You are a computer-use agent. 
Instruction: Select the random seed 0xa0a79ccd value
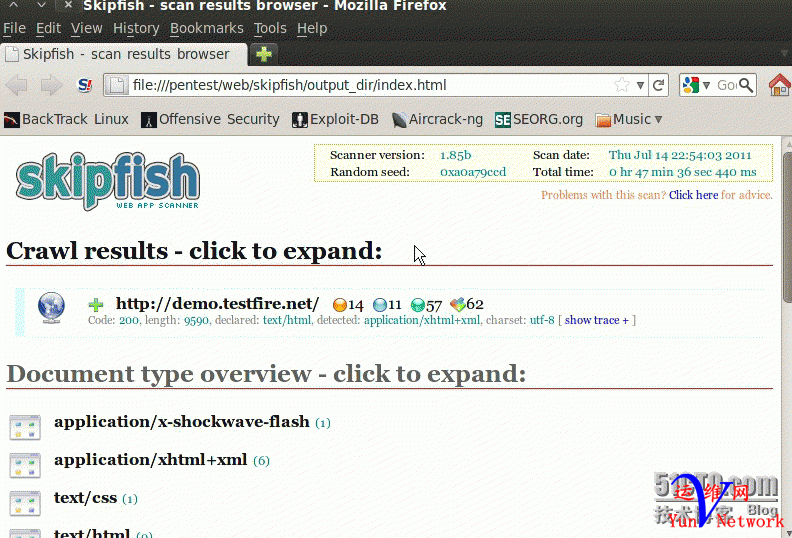(x=473, y=172)
